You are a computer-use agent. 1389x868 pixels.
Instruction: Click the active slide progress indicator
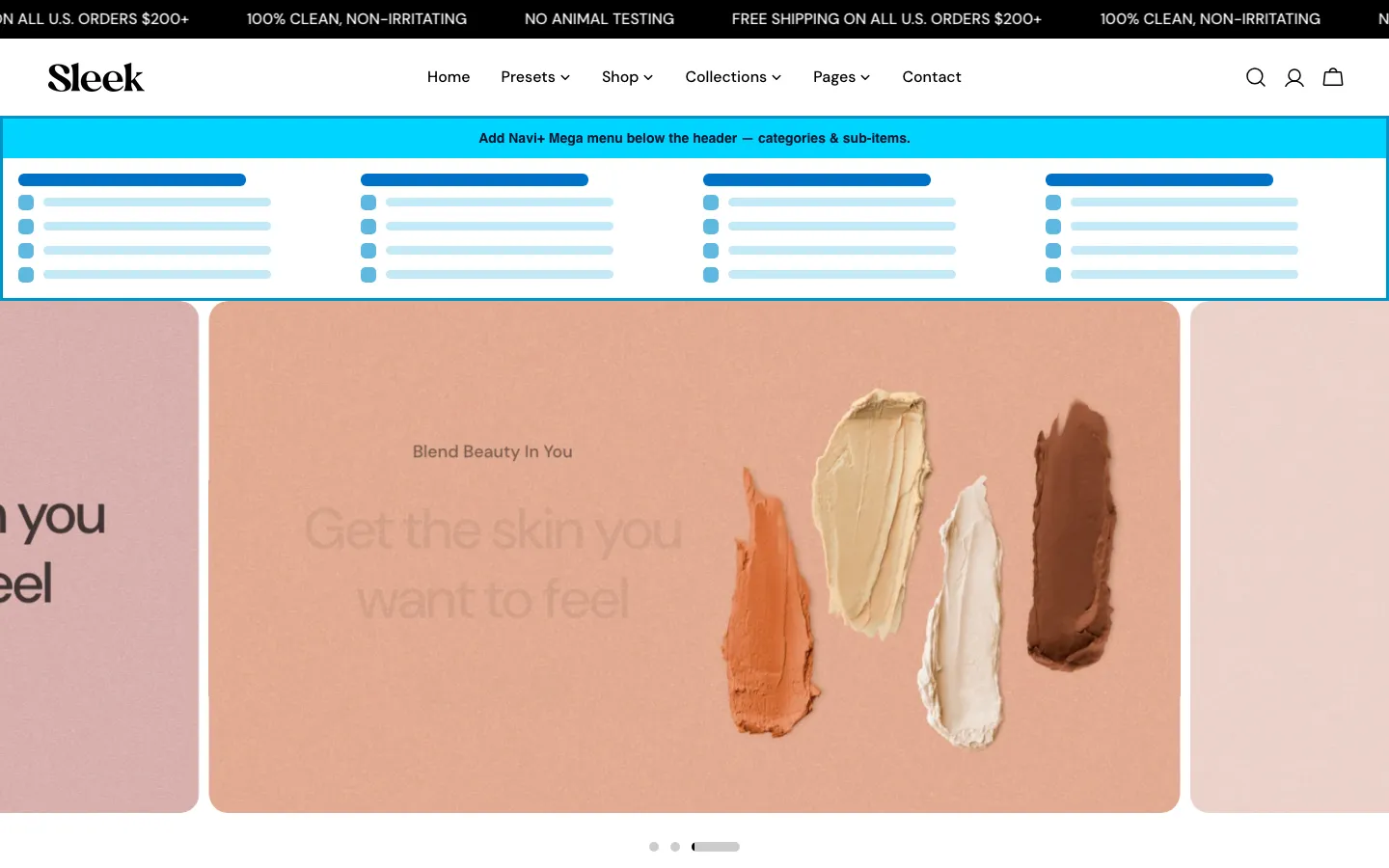[x=716, y=847]
